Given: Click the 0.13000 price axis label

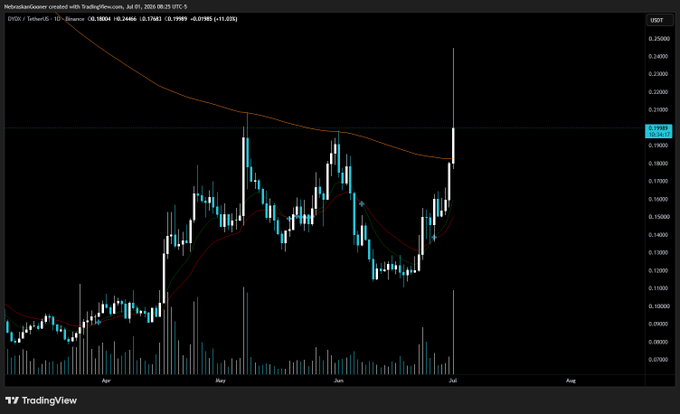Looking at the screenshot, I should pyautogui.click(x=658, y=252).
